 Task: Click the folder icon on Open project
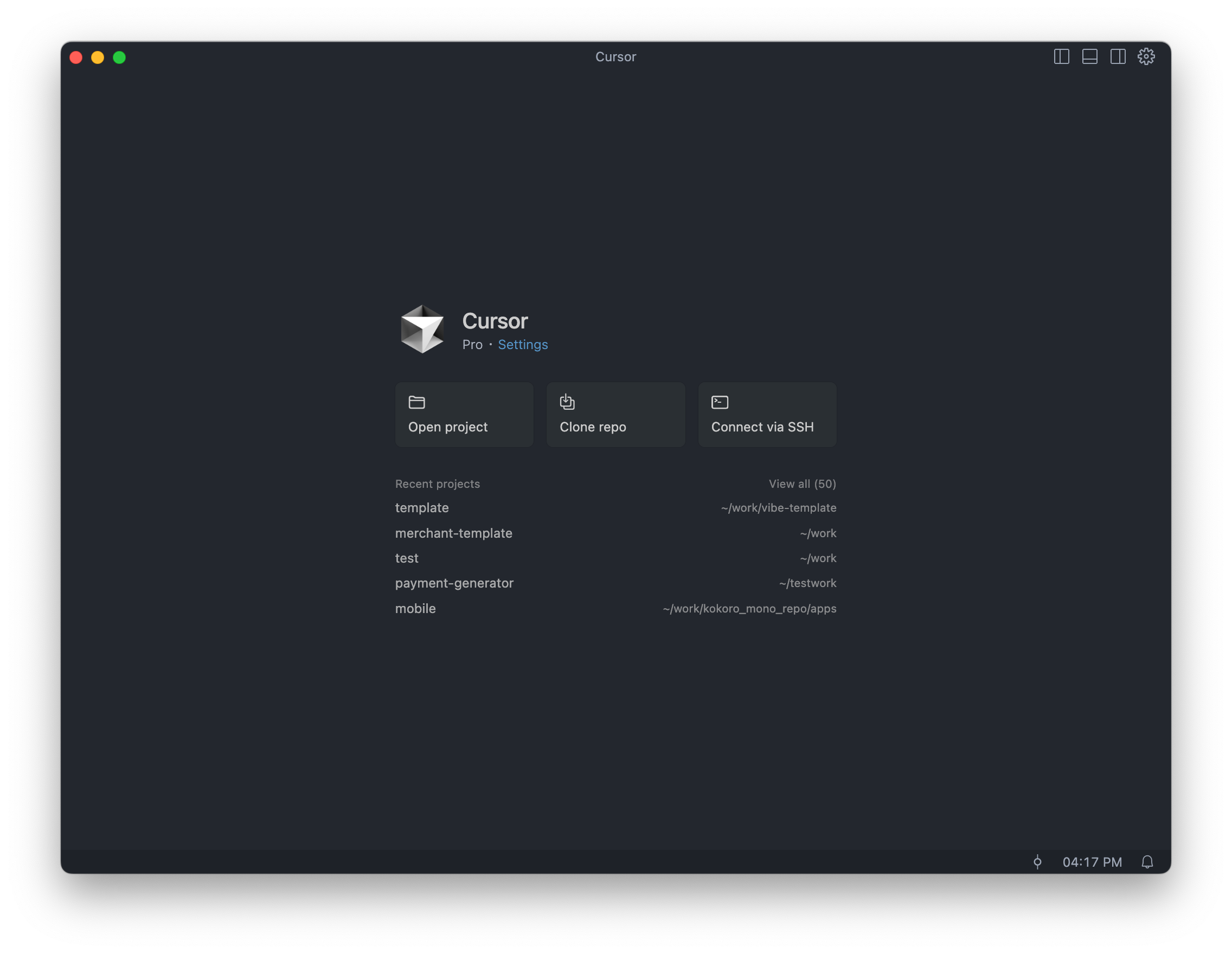click(416, 402)
